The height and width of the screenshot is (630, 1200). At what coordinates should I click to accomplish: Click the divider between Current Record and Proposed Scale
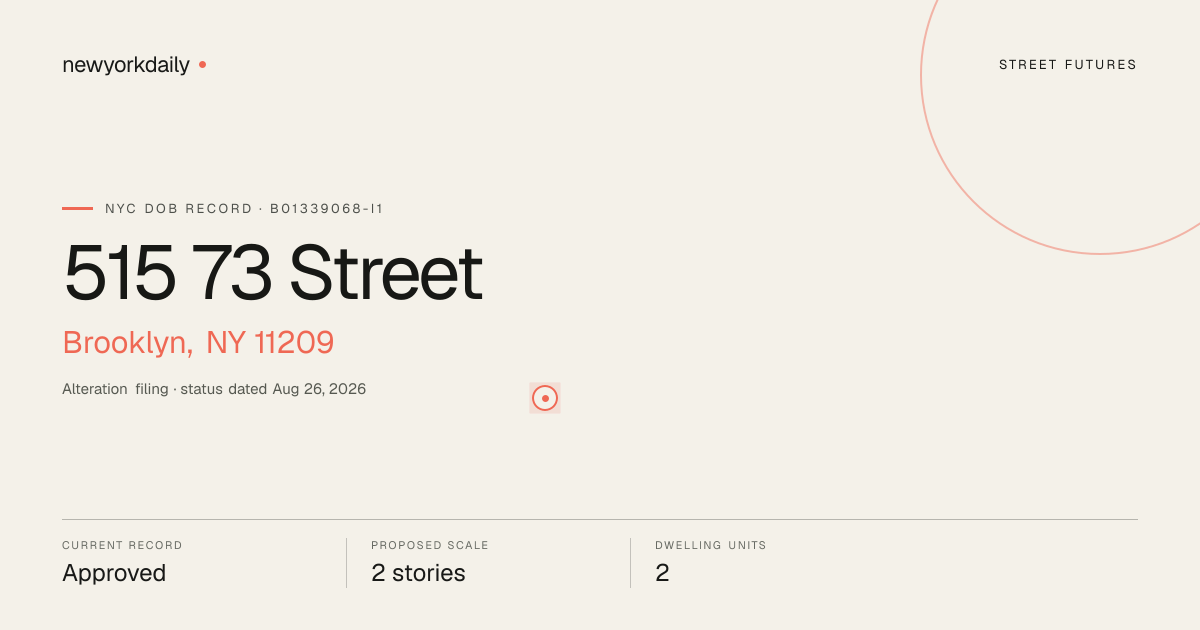tap(346, 563)
